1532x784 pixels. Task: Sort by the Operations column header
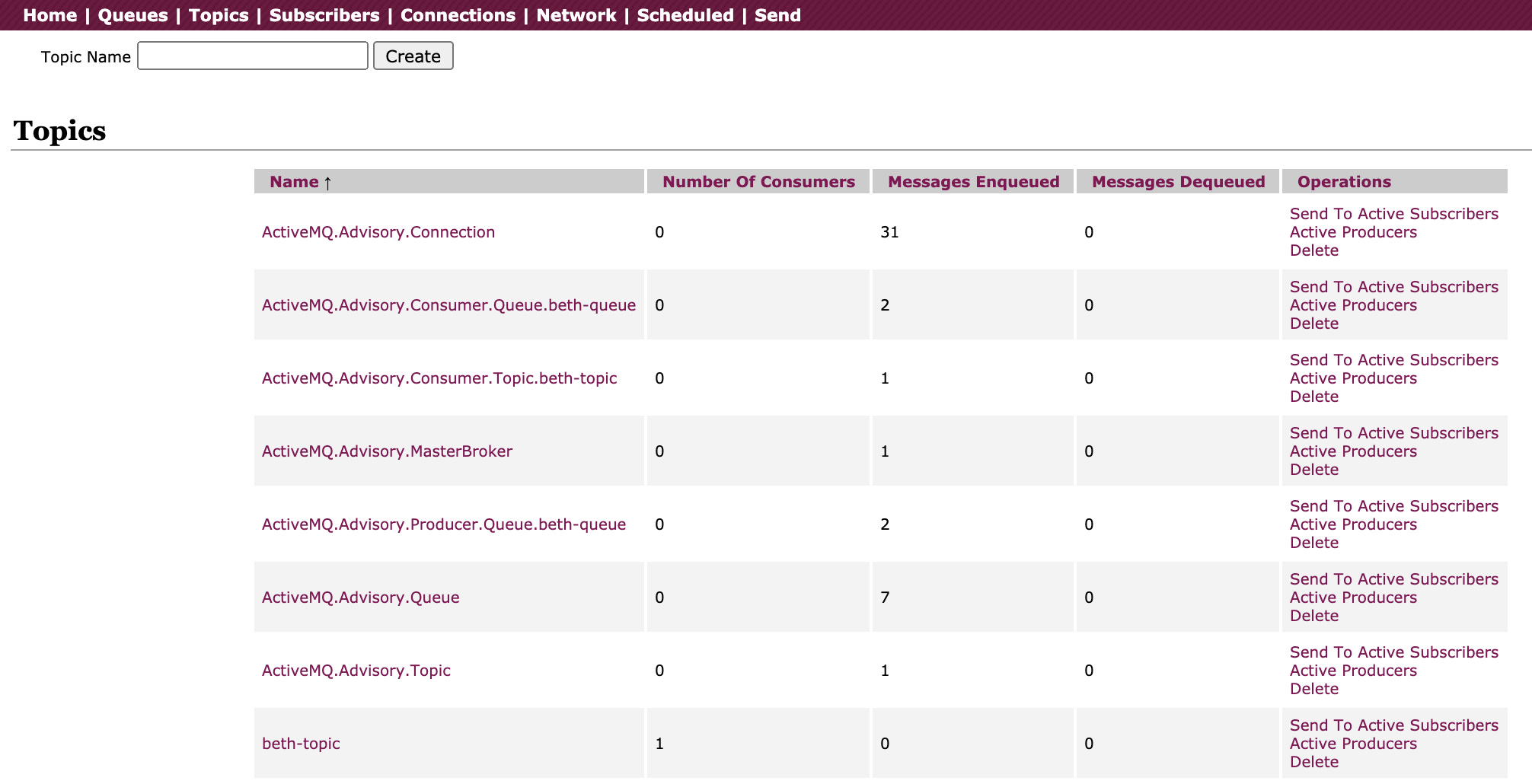click(1344, 182)
